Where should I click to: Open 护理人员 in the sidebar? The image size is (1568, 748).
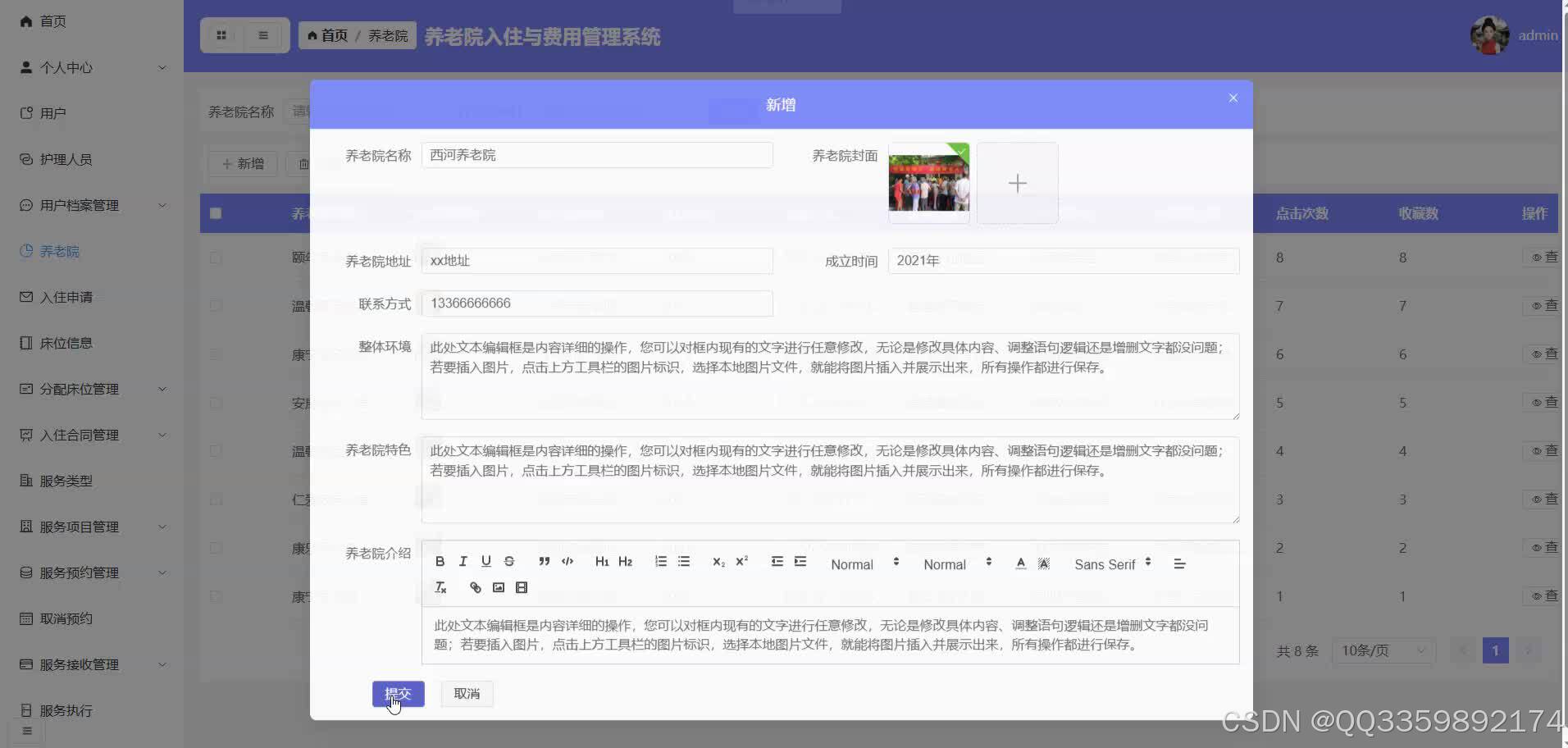tap(92, 159)
